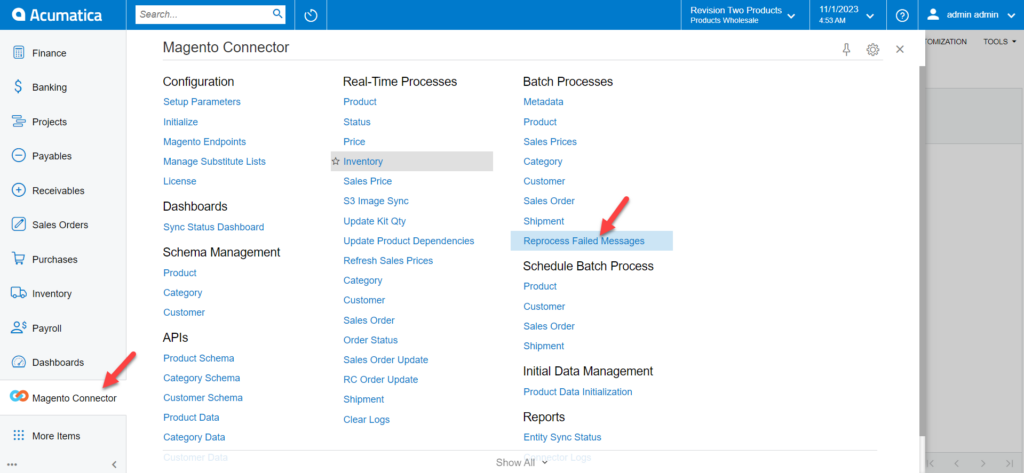The image size is (1024, 473).
Task: Open Category Data under APIs
Action: [194, 437]
